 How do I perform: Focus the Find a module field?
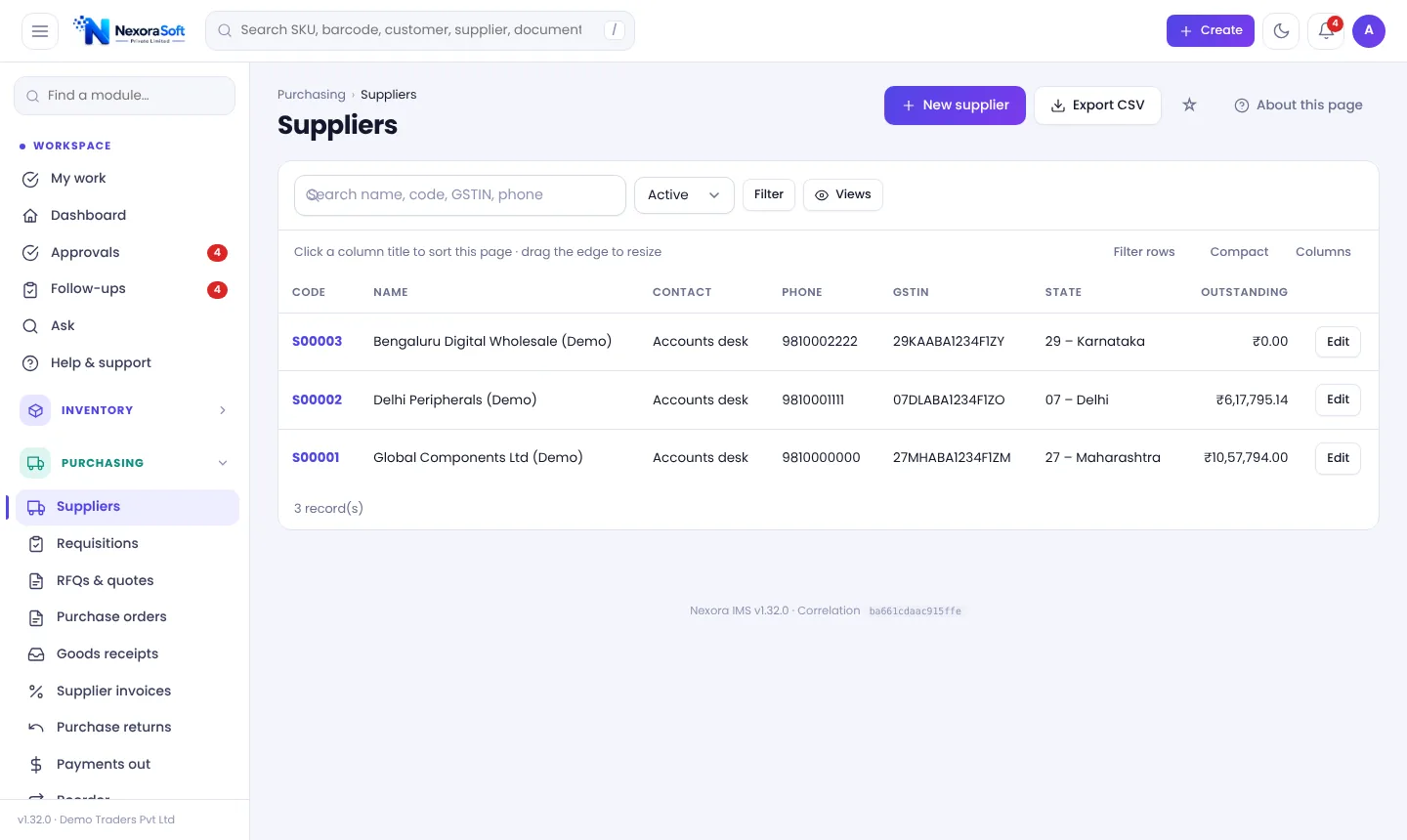(124, 96)
